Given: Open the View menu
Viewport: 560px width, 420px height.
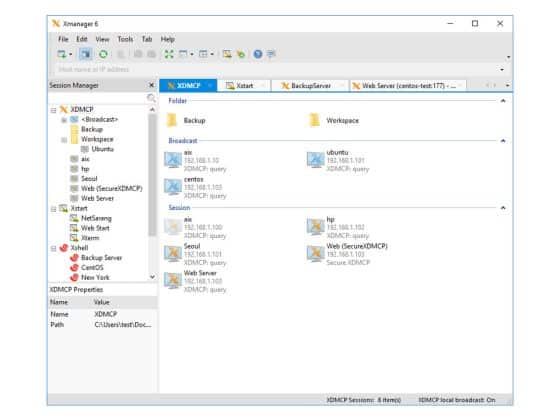Looking at the screenshot, I should (102, 39).
